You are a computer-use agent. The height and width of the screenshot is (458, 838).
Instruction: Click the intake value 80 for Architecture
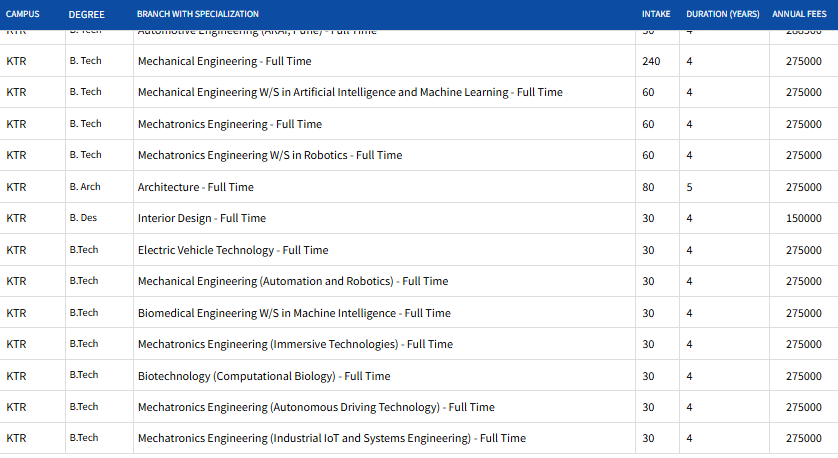(x=648, y=187)
